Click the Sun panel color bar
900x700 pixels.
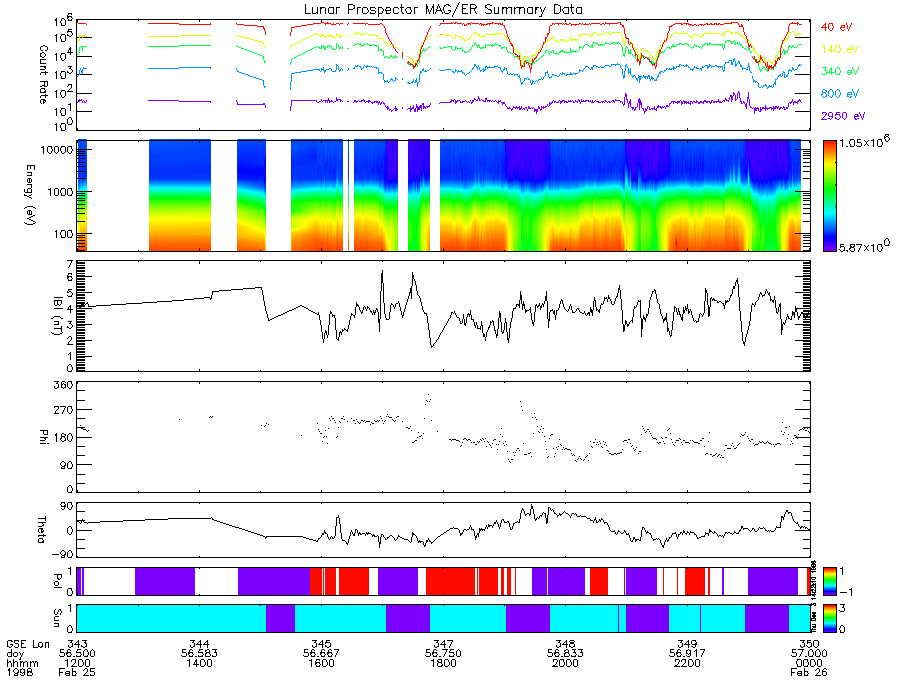click(x=829, y=618)
